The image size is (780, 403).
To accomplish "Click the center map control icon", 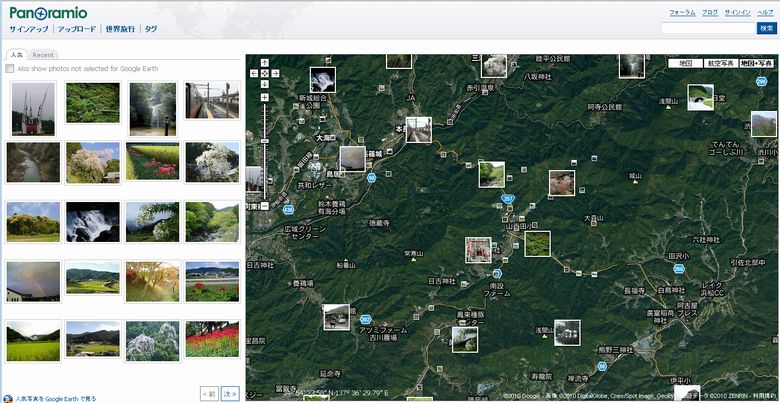I will pos(264,73).
